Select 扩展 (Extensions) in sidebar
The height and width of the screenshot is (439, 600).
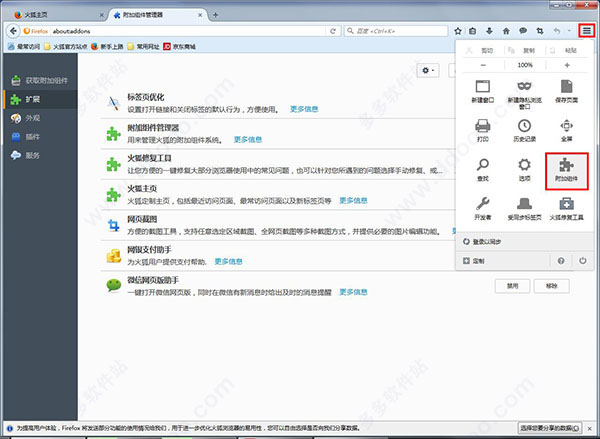click(x=40, y=99)
